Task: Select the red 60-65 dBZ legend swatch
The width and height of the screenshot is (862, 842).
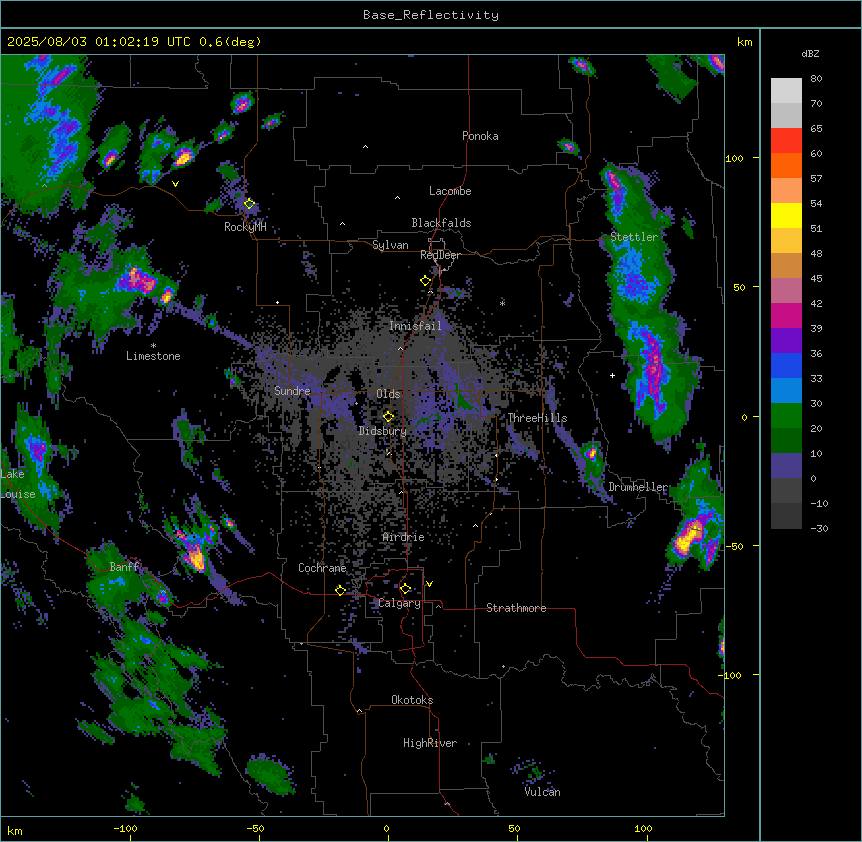Action: click(x=786, y=141)
